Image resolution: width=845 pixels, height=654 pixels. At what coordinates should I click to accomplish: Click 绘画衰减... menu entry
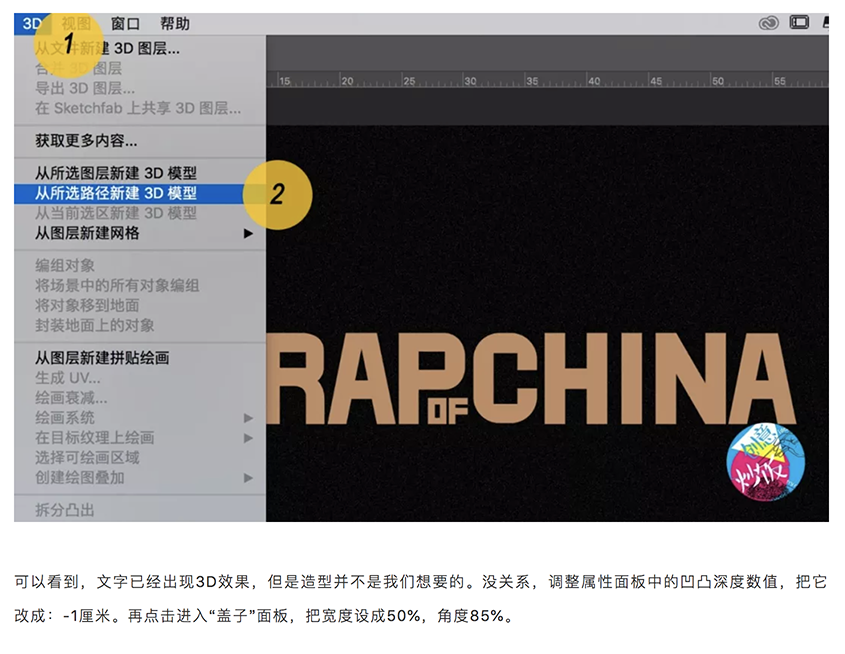[71, 398]
